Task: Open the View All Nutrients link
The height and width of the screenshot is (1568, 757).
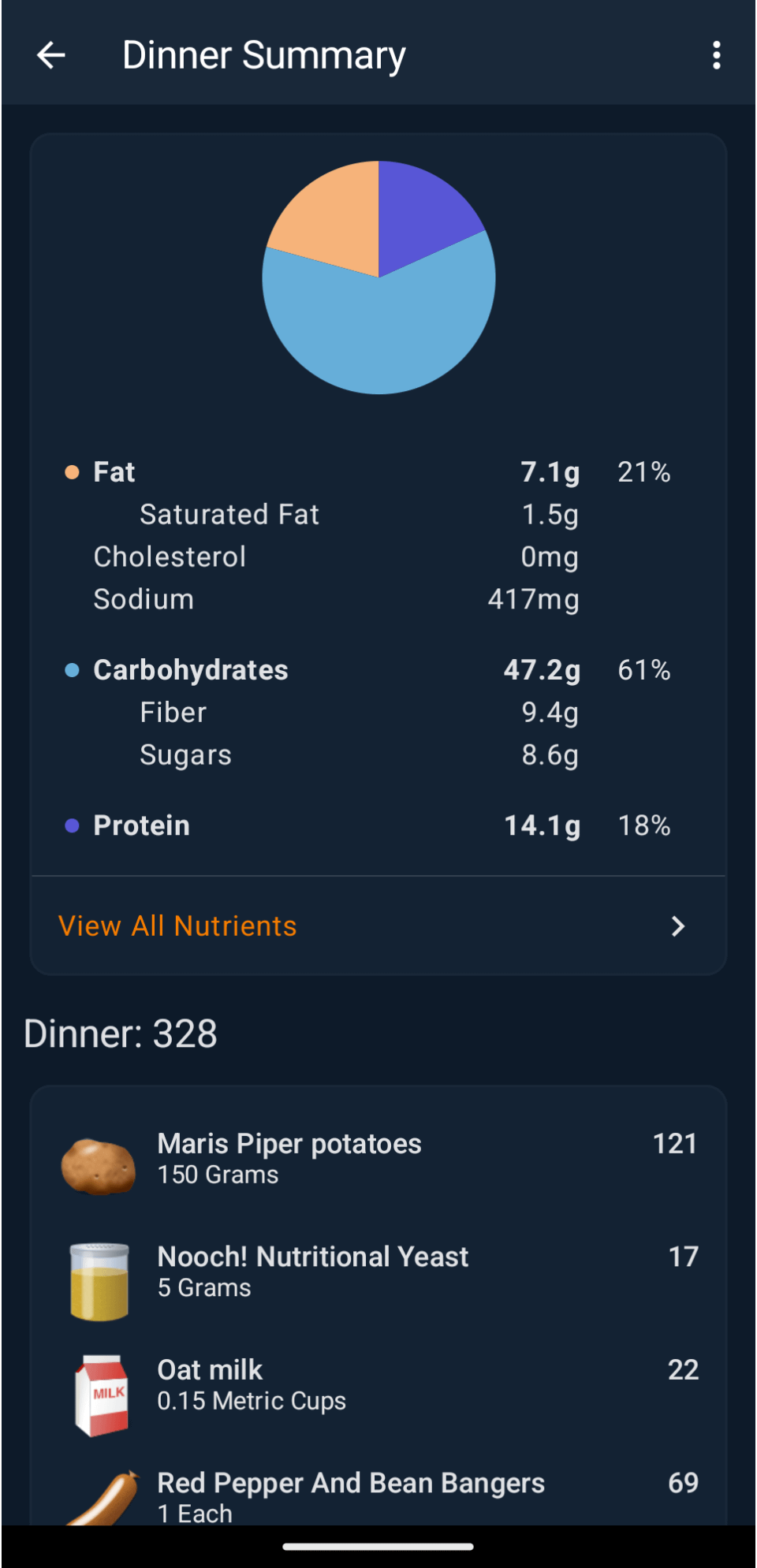Action: (x=177, y=926)
